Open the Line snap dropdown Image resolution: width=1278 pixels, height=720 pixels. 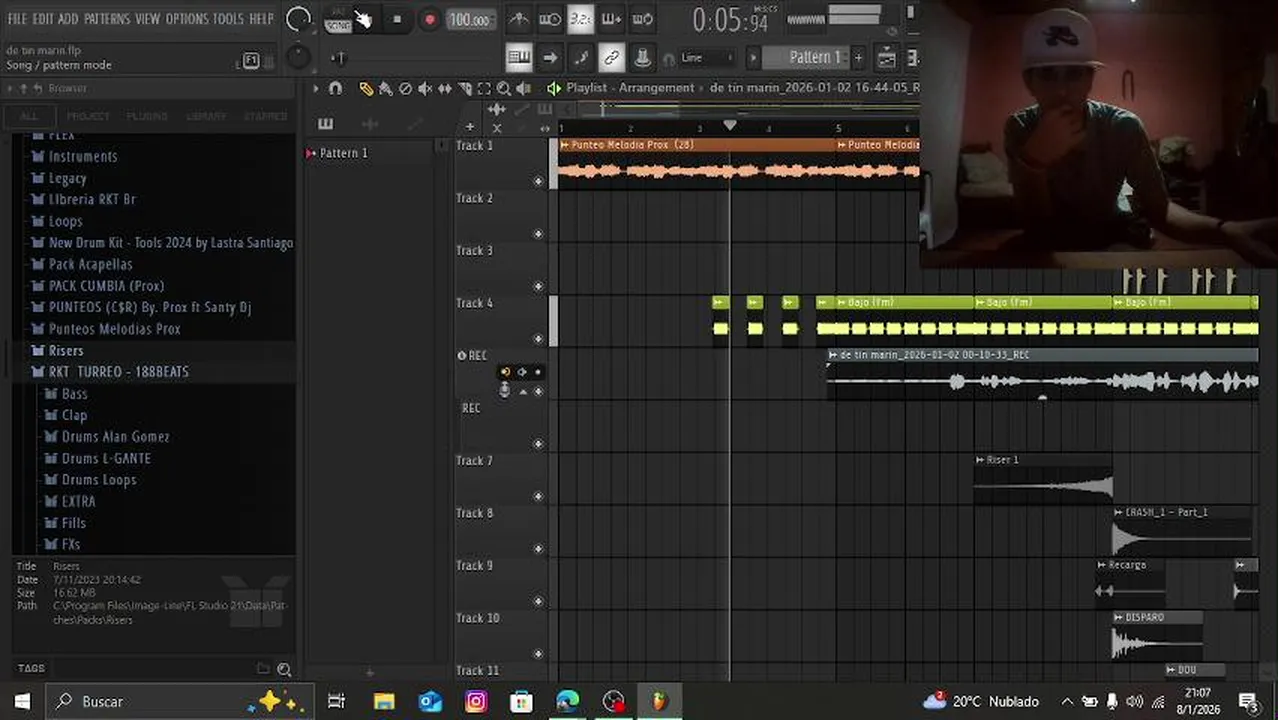pyautogui.click(x=707, y=58)
